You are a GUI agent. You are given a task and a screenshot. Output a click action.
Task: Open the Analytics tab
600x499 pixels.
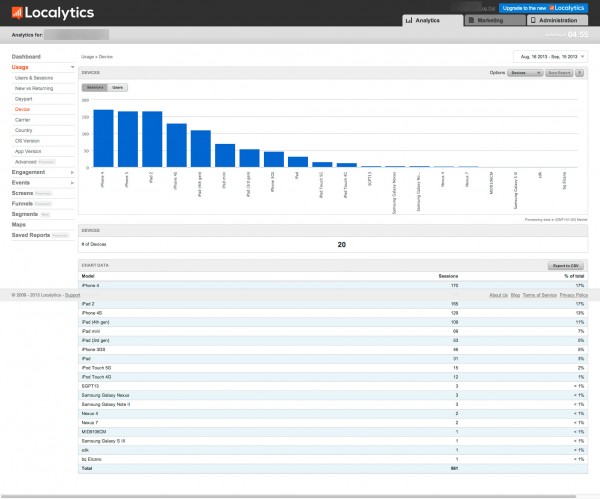click(x=432, y=20)
